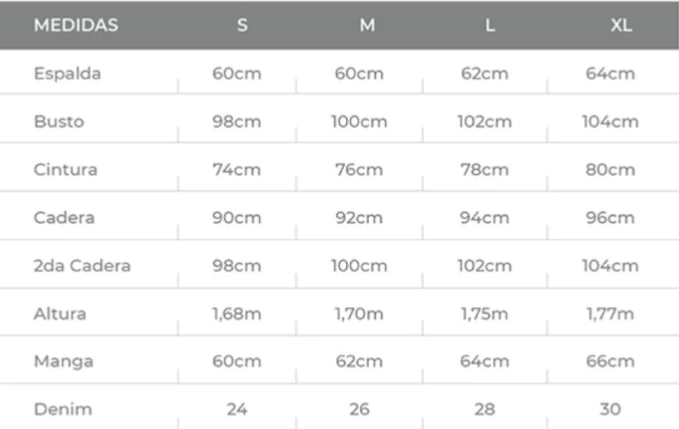Image resolution: width=679 pixels, height=429 pixels.
Task: Click the Busto row label
Action: pos(59,122)
